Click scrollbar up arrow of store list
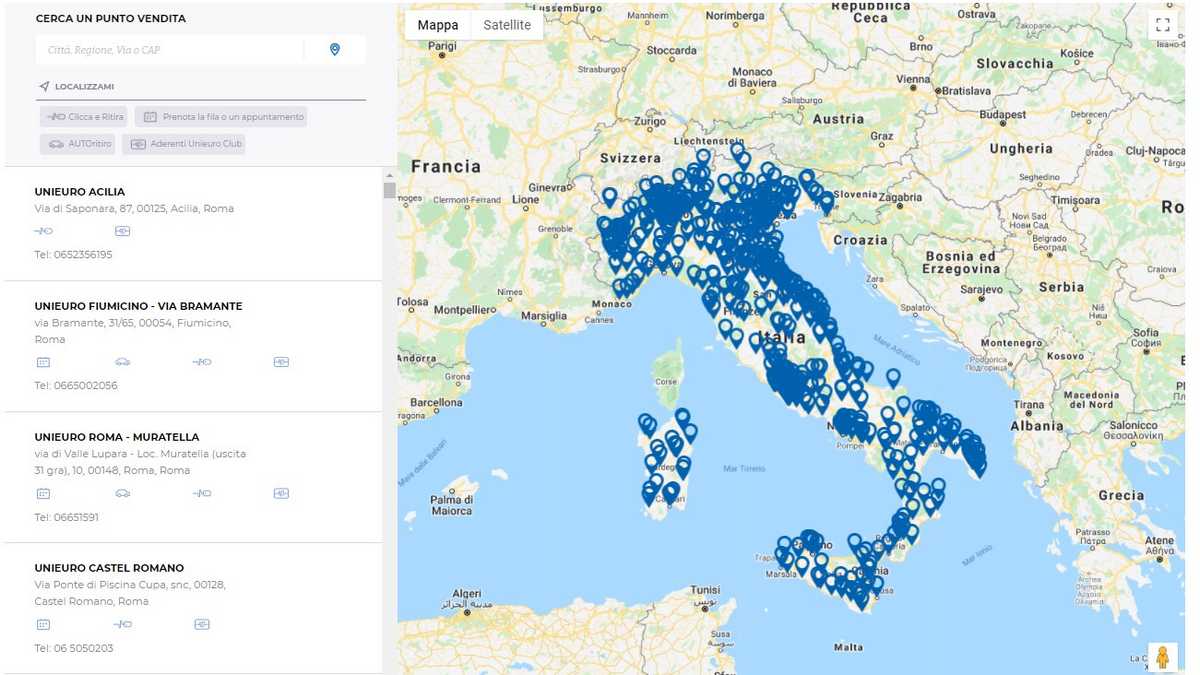 tap(389, 174)
